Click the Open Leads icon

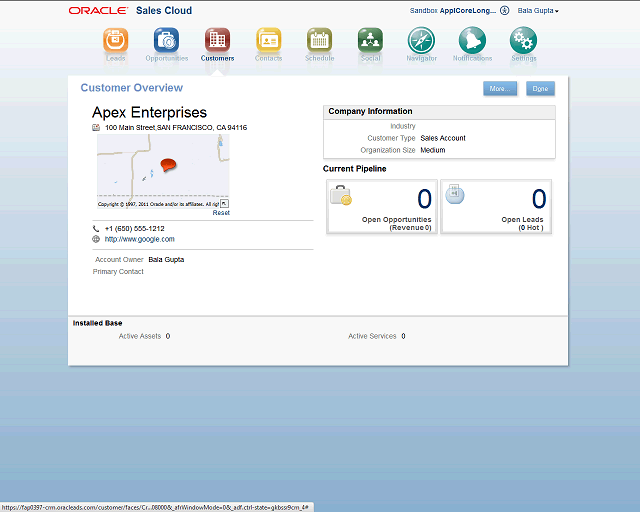[x=455, y=194]
